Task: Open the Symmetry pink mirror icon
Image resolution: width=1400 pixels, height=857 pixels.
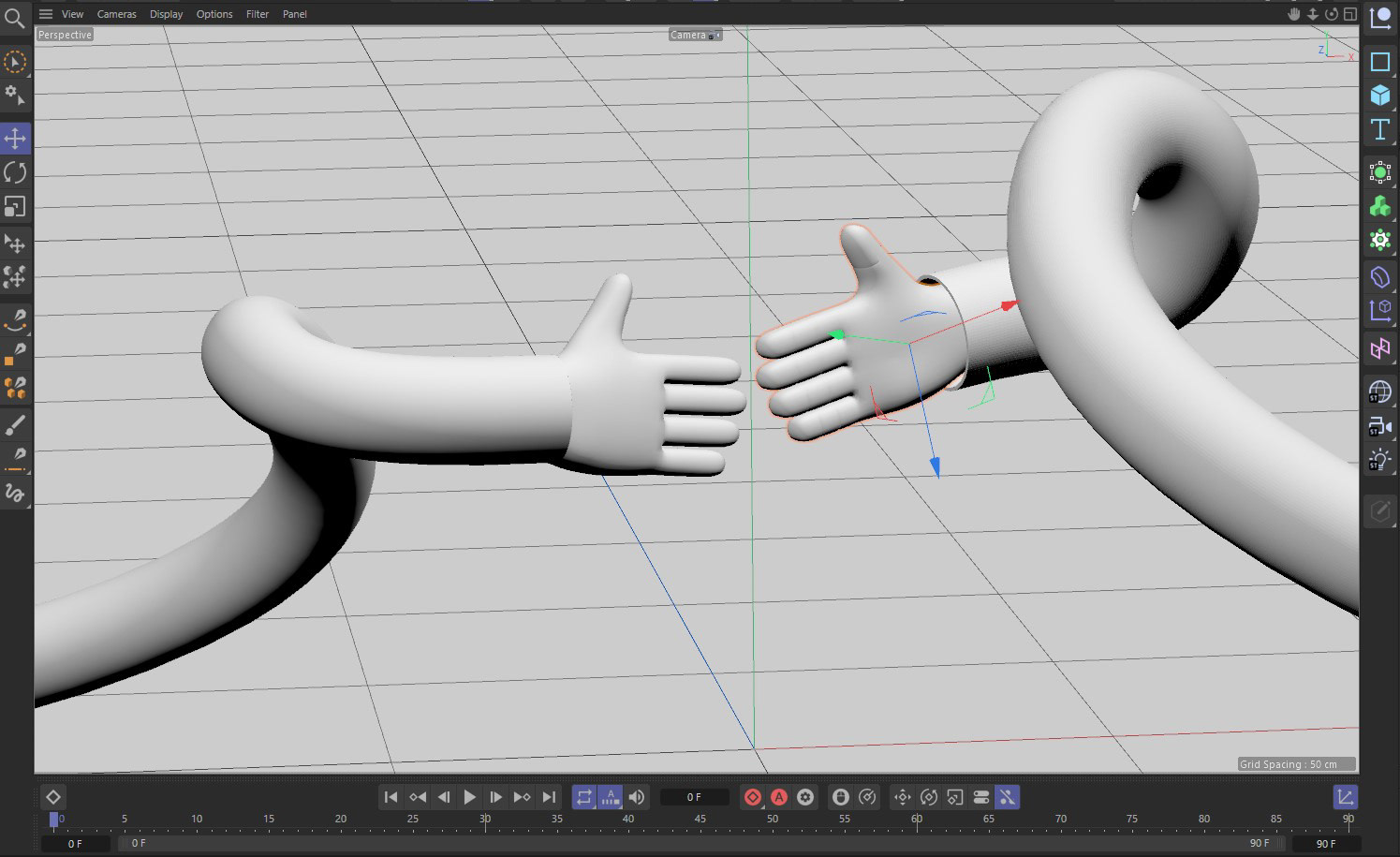Action: (x=1380, y=349)
